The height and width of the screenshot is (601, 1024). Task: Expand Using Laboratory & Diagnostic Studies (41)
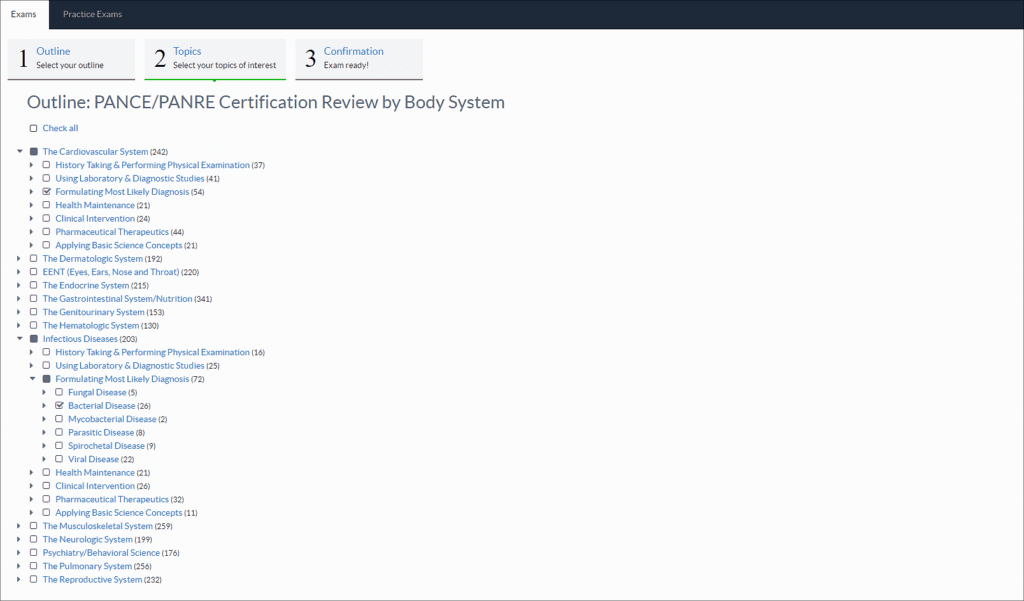[31, 178]
